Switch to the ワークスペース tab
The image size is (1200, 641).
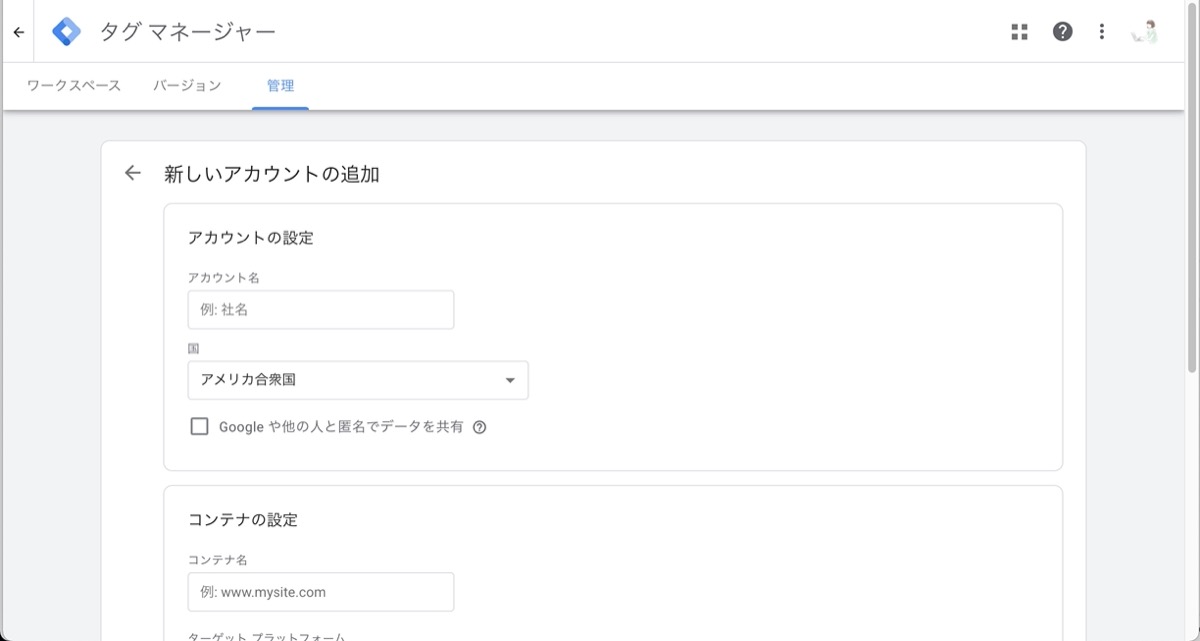[x=74, y=86]
